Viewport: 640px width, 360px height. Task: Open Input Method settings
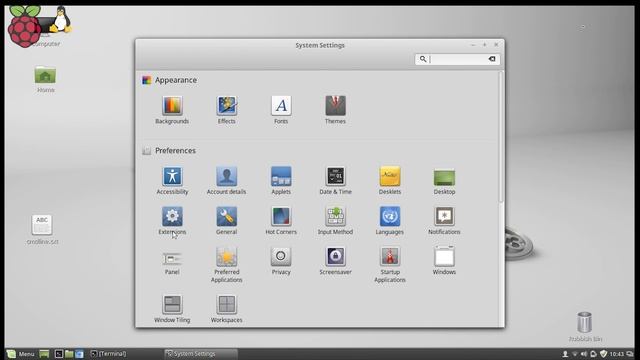pos(335,220)
